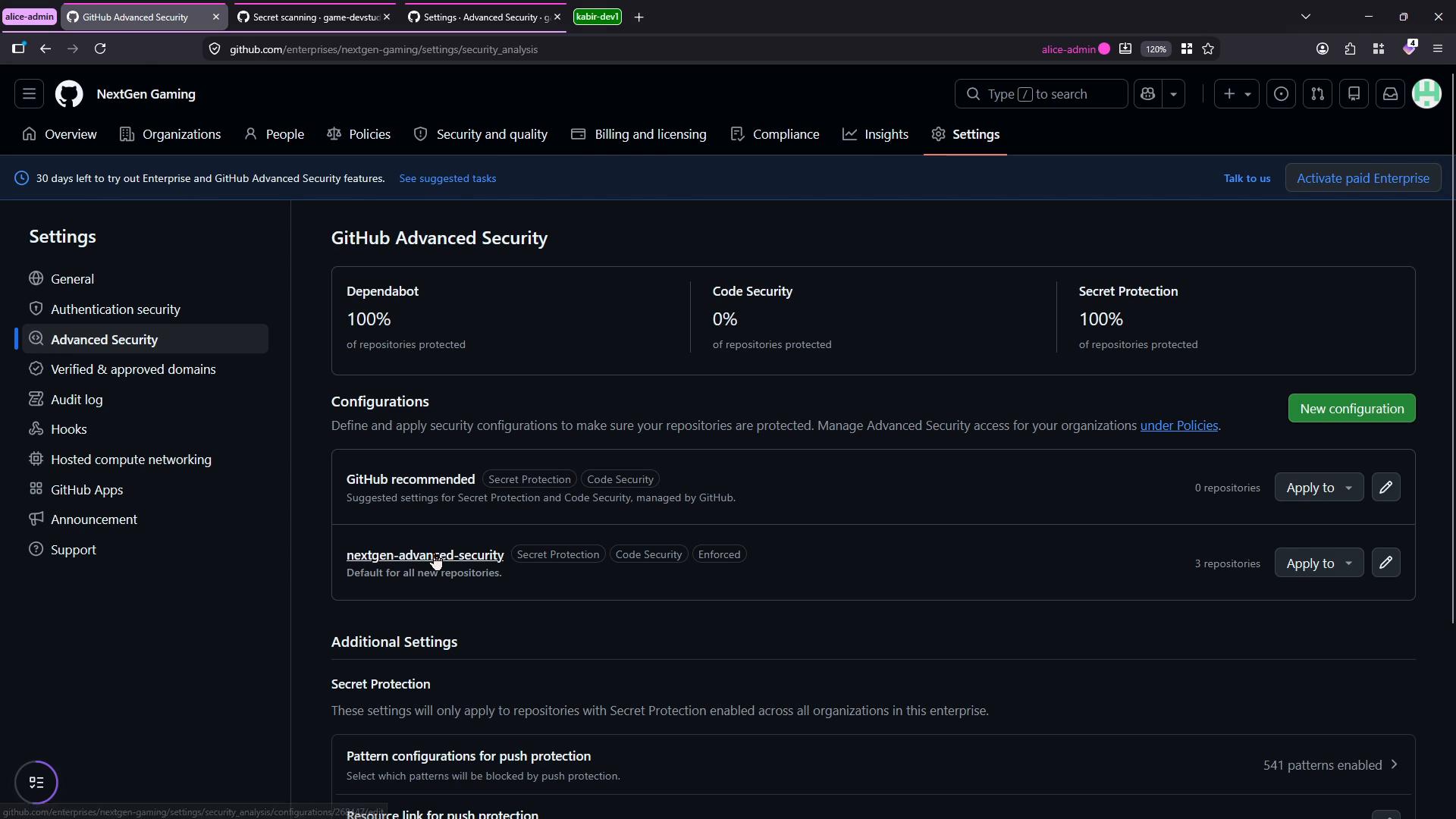
Task: Open the Insights tab
Action: 875,134
